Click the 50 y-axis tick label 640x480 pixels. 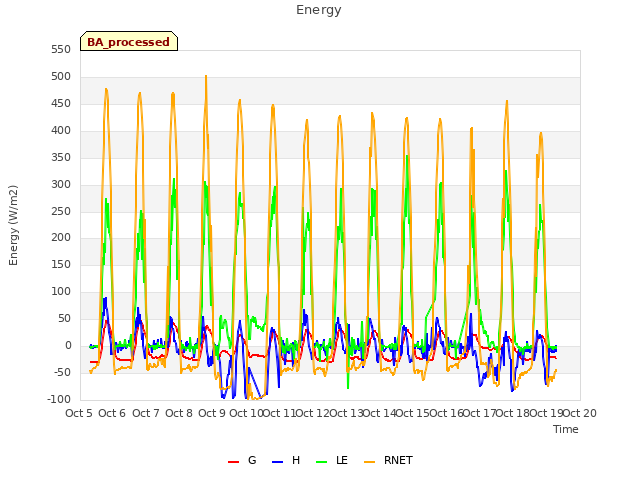click(x=64, y=318)
